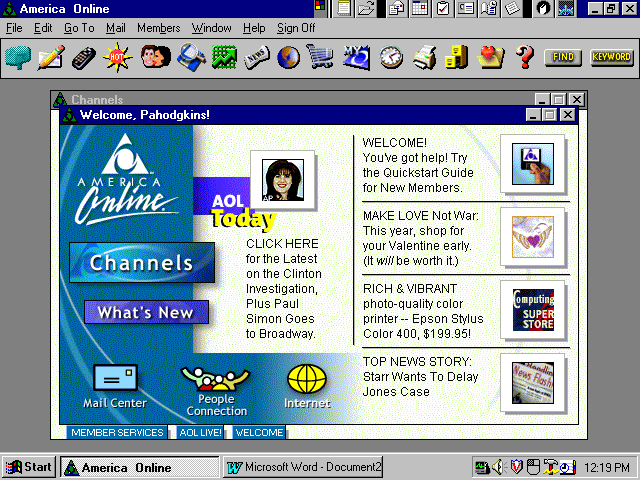The height and width of the screenshot is (480, 640).
Task: Click the News Flash newspaper thumbnail
Action: pyautogui.click(x=533, y=383)
